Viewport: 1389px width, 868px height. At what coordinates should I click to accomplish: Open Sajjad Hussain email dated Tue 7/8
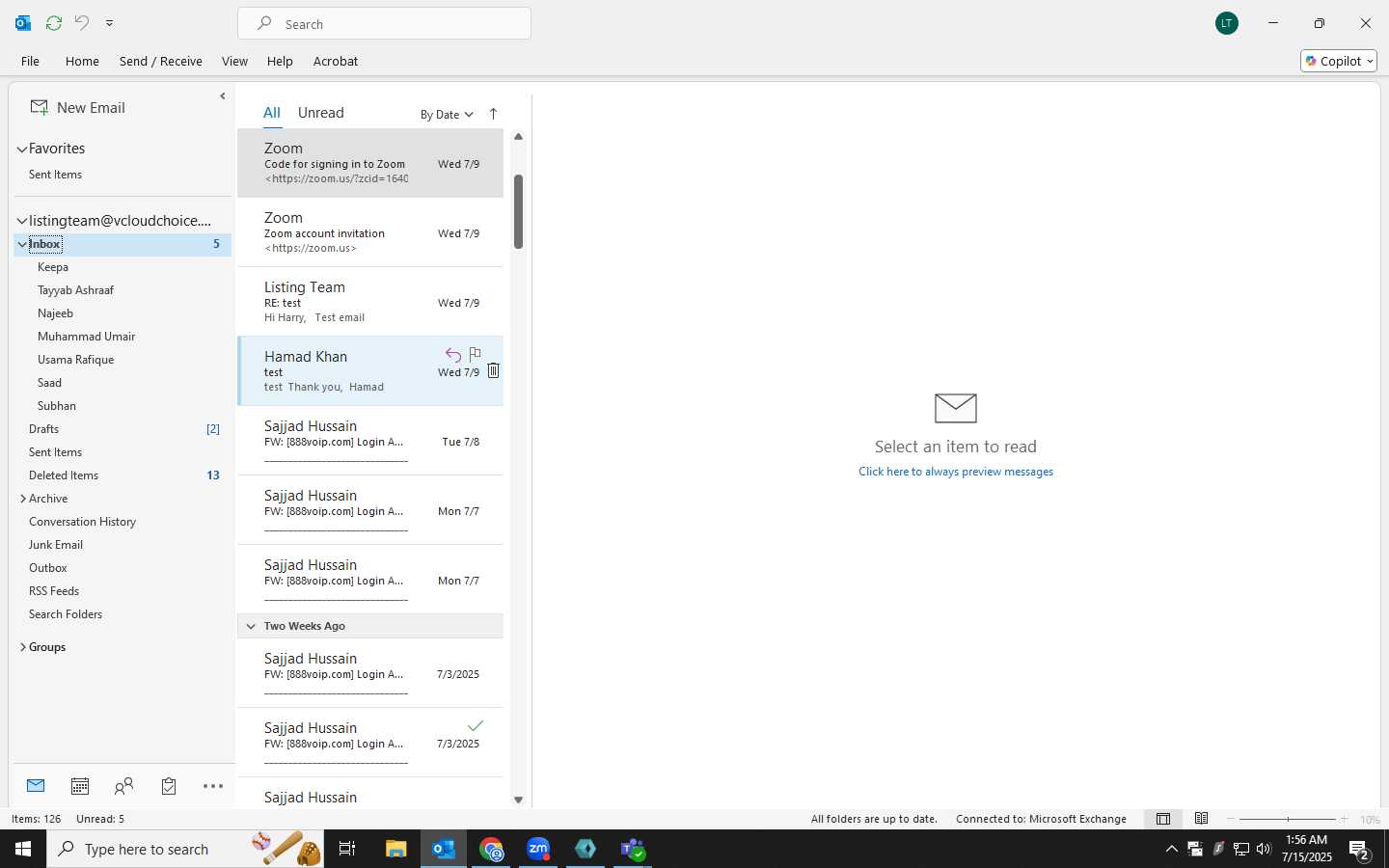point(370,441)
